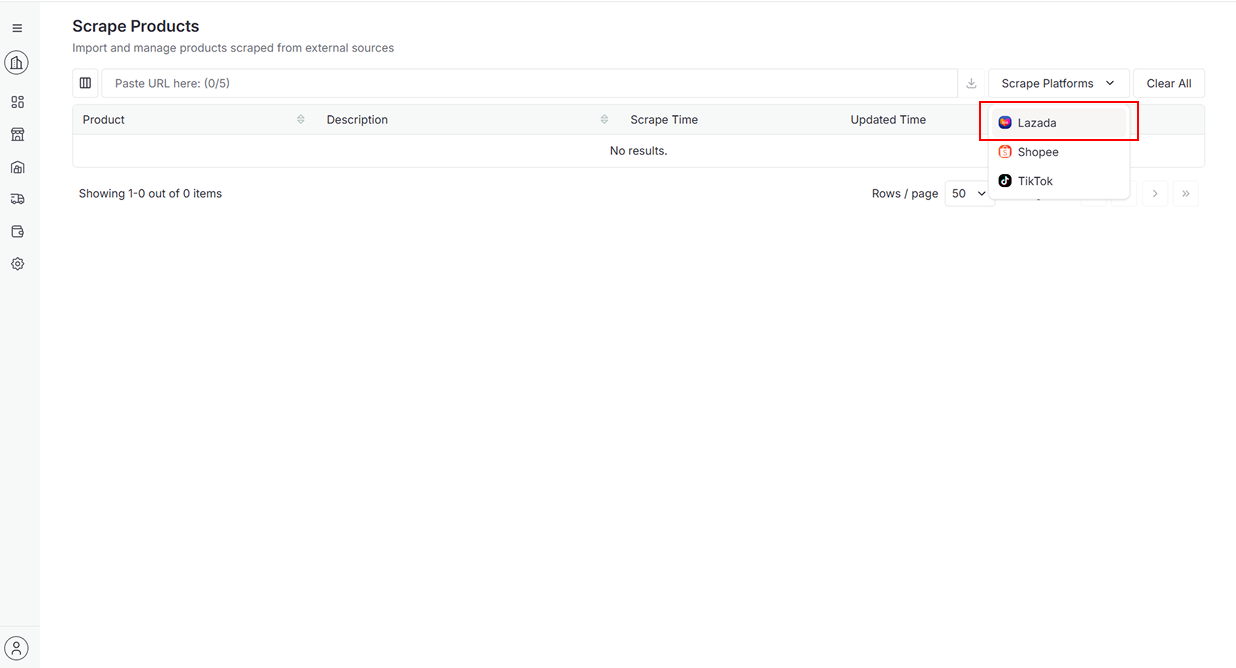Open the warehouse icon in the sidebar
This screenshot has width=1236, height=668.
(x=17, y=167)
